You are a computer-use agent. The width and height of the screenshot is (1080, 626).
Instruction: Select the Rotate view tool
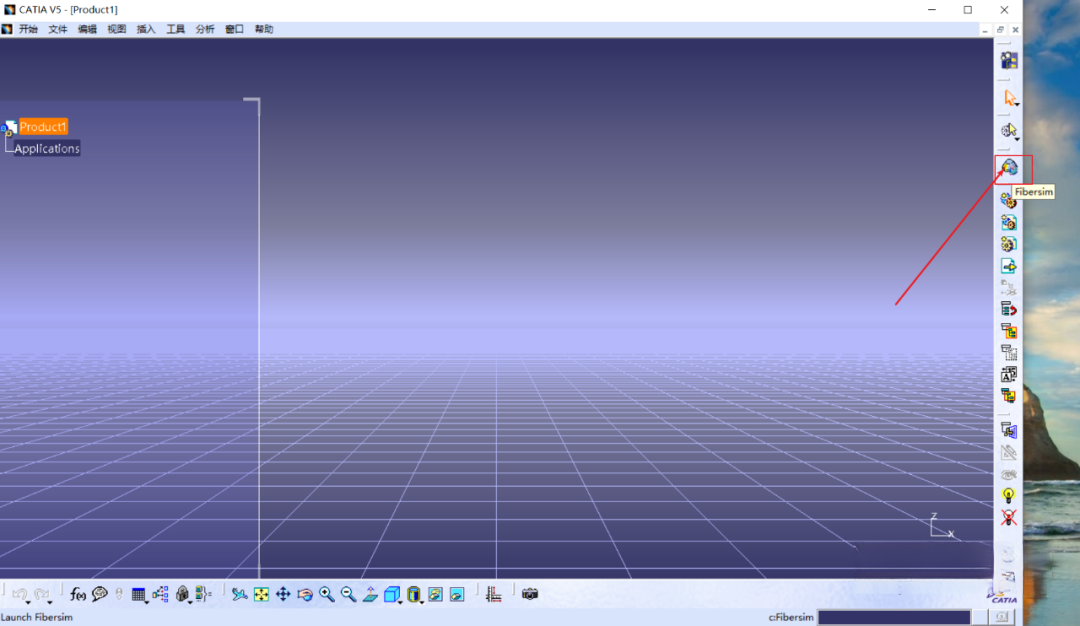click(x=305, y=594)
